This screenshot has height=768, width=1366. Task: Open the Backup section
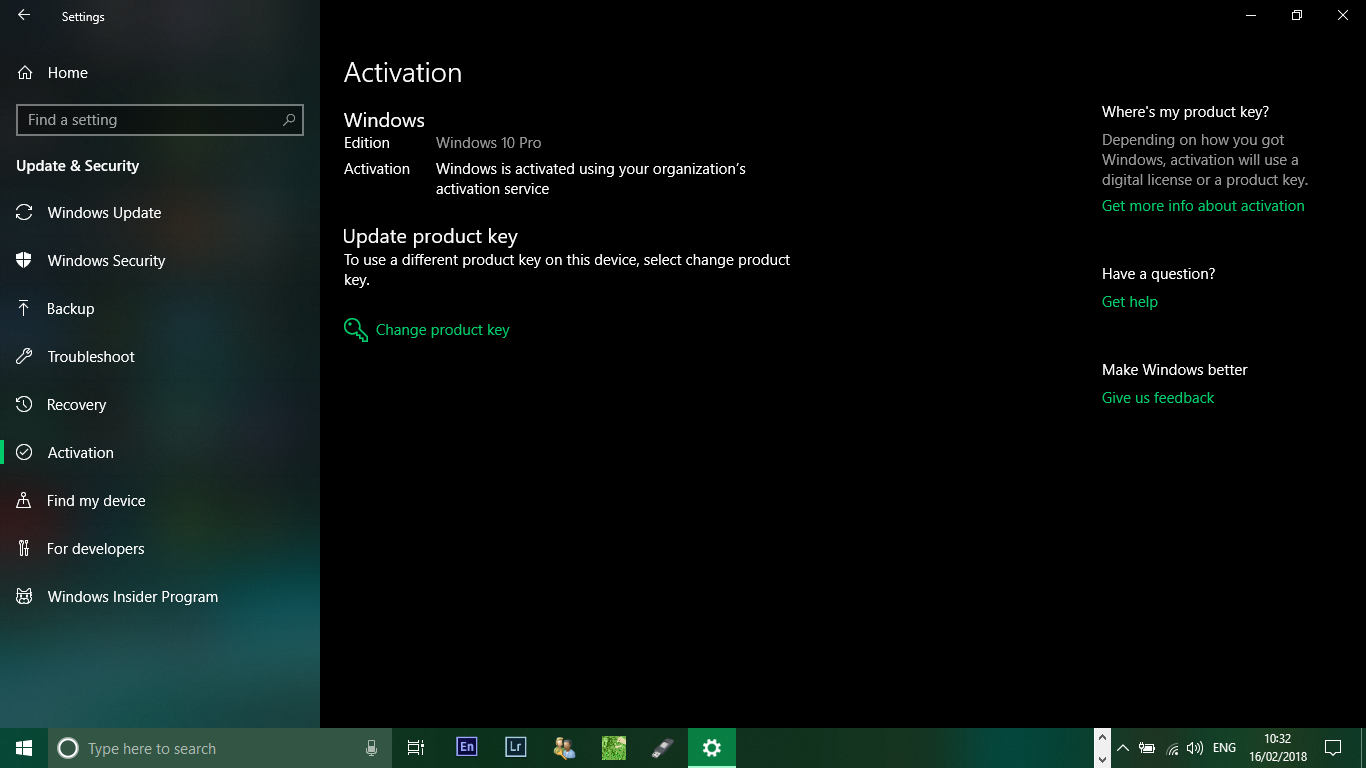coord(160,309)
